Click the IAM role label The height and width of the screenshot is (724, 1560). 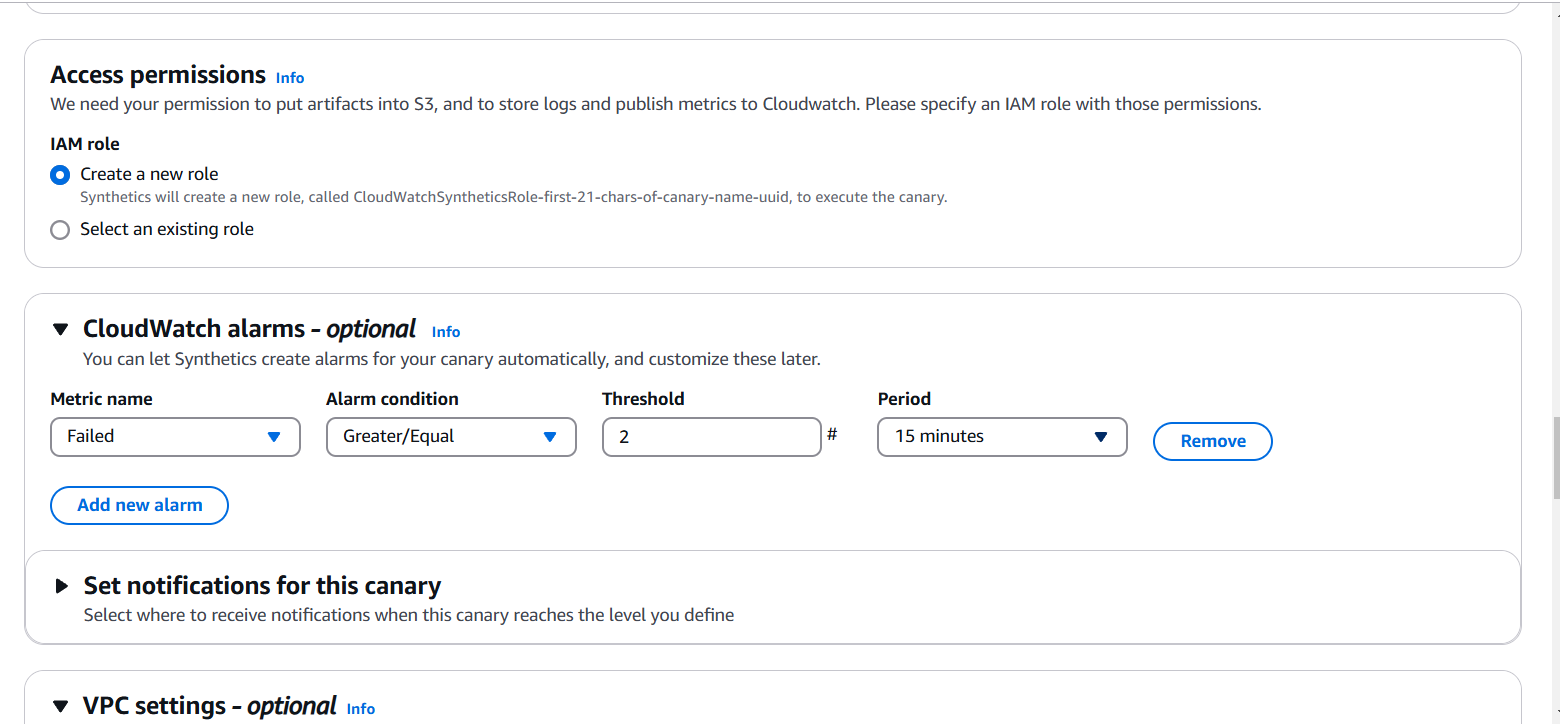coord(85,144)
